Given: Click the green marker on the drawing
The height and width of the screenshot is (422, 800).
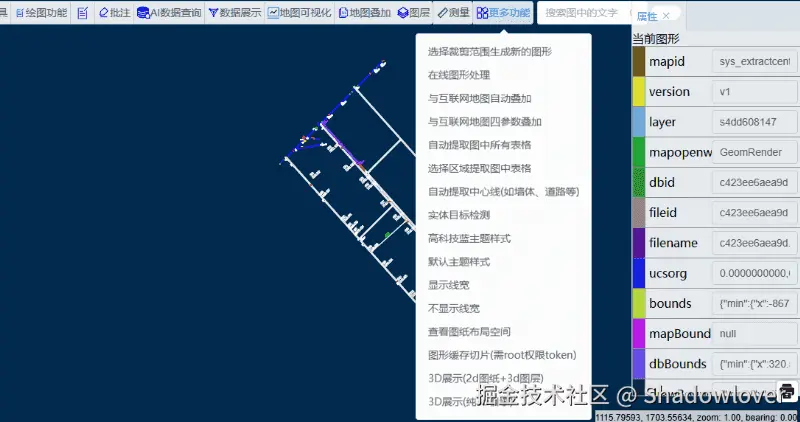Looking at the screenshot, I should click(387, 235).
